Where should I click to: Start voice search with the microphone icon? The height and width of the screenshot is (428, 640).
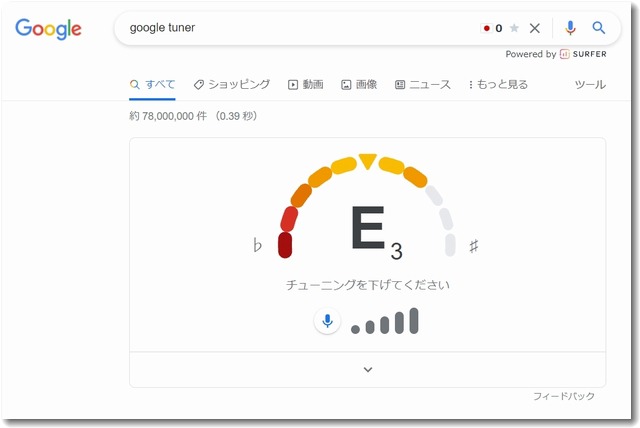(570, 28)
